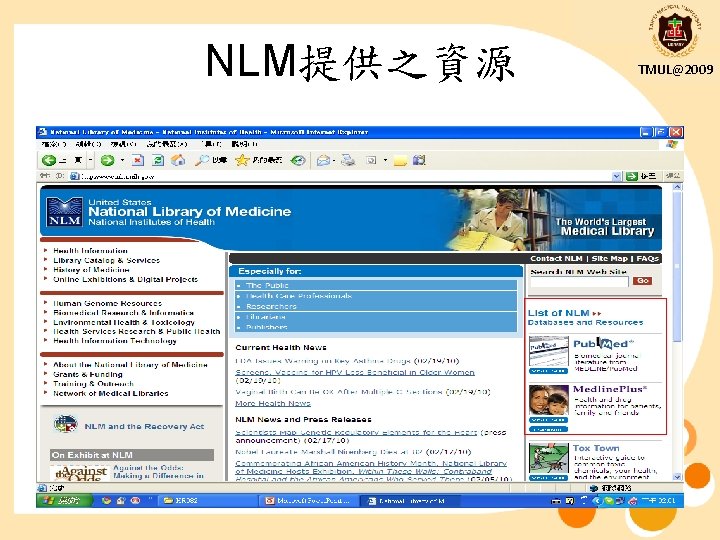Click the page scrollbar up arrow

(677, 187)
